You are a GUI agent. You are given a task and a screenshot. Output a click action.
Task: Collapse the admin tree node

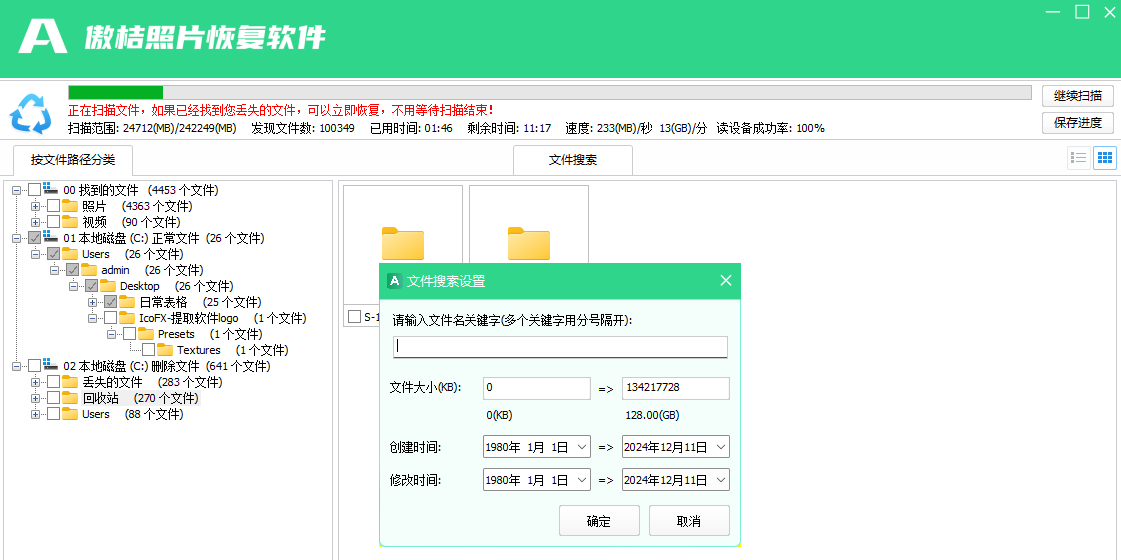[x=54, y=270]
